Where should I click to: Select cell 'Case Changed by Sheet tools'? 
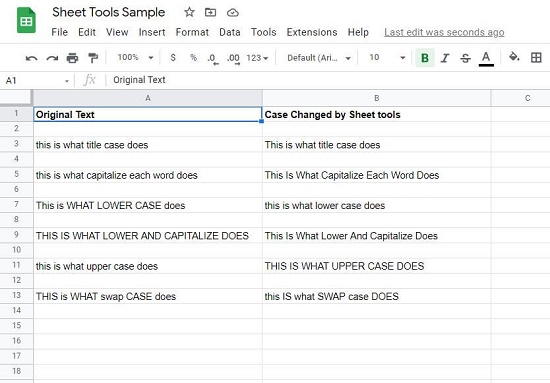click(376, 114)
